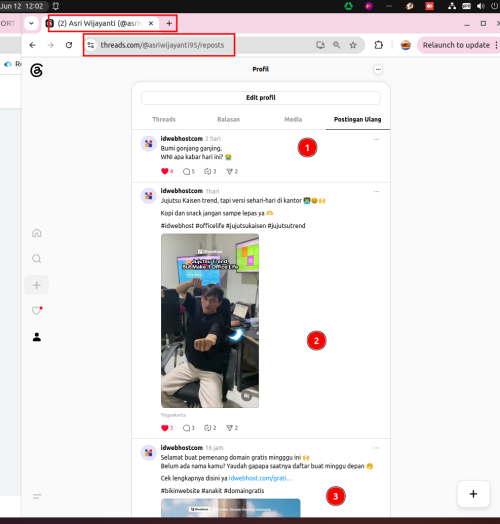Select the Asri Wijayanti browser tab
This screenshot has width=500, height=524.
100,23
